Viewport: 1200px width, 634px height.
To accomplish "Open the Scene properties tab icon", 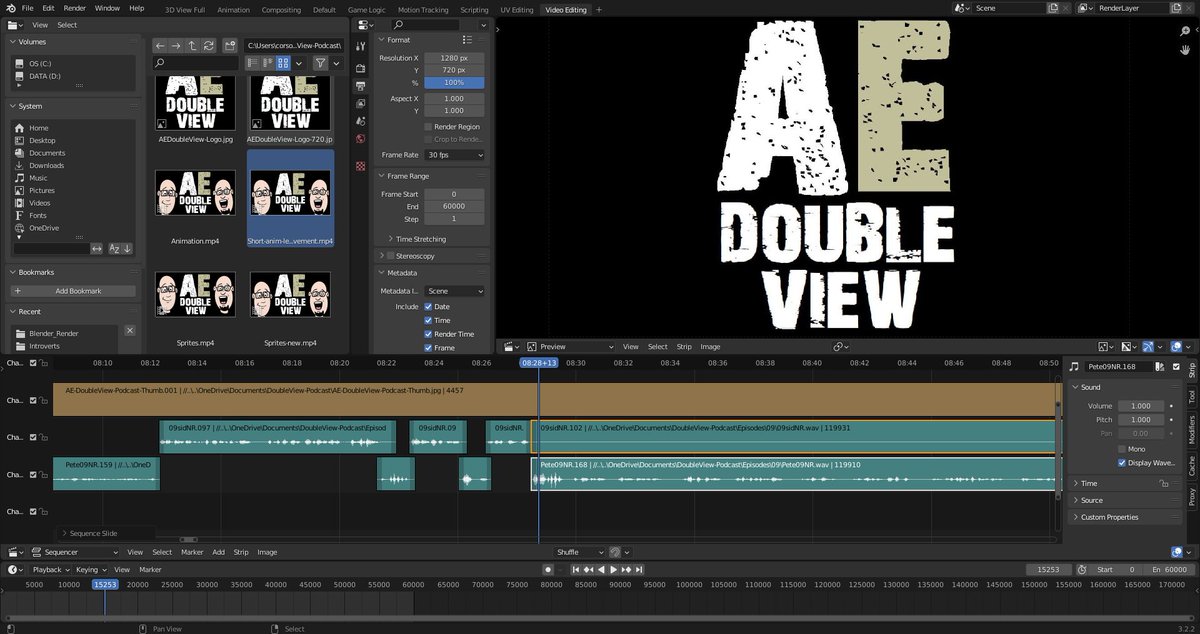I will 361,121.
